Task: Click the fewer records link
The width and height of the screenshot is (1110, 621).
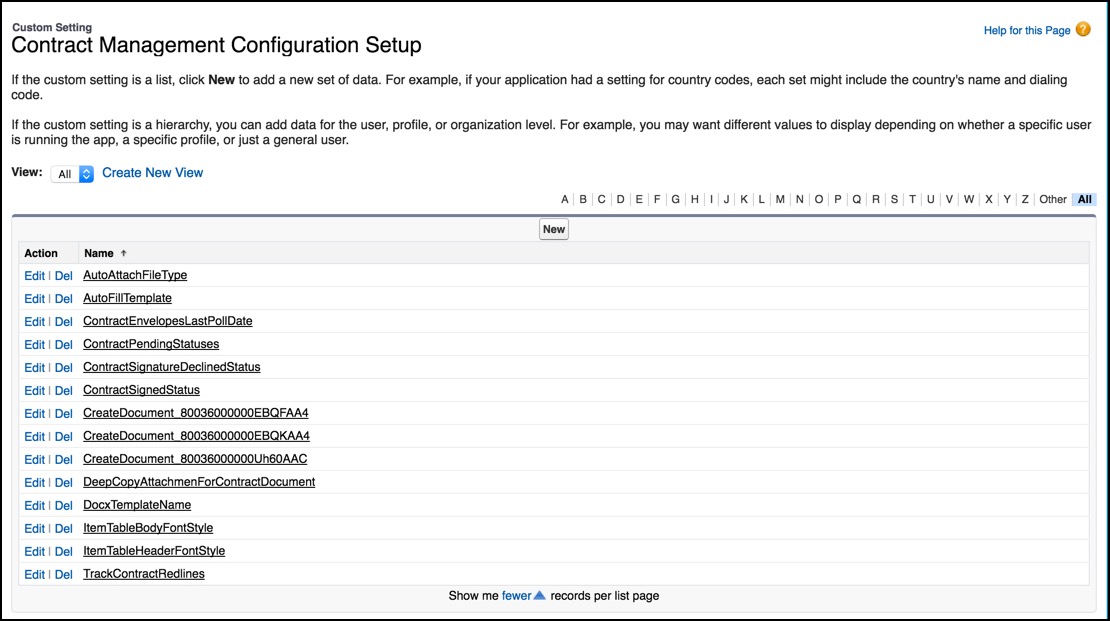Action: tap(516, 596)
